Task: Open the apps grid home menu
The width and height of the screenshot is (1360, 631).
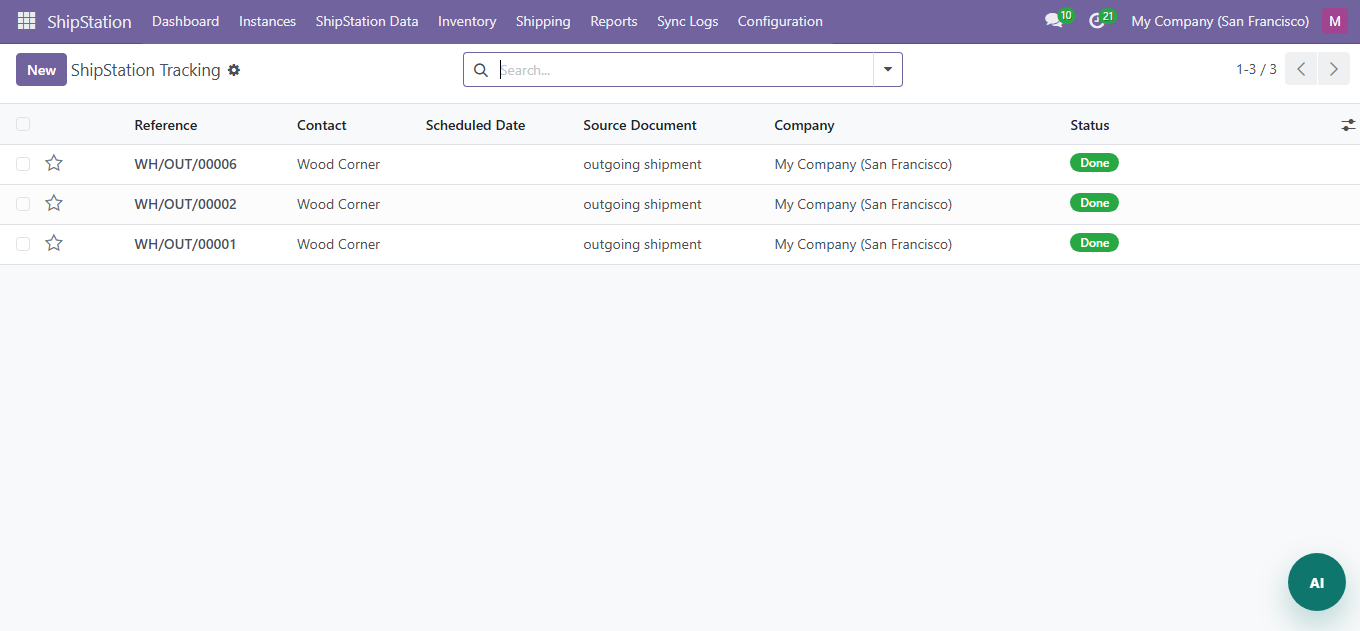Action: point(26,21)
